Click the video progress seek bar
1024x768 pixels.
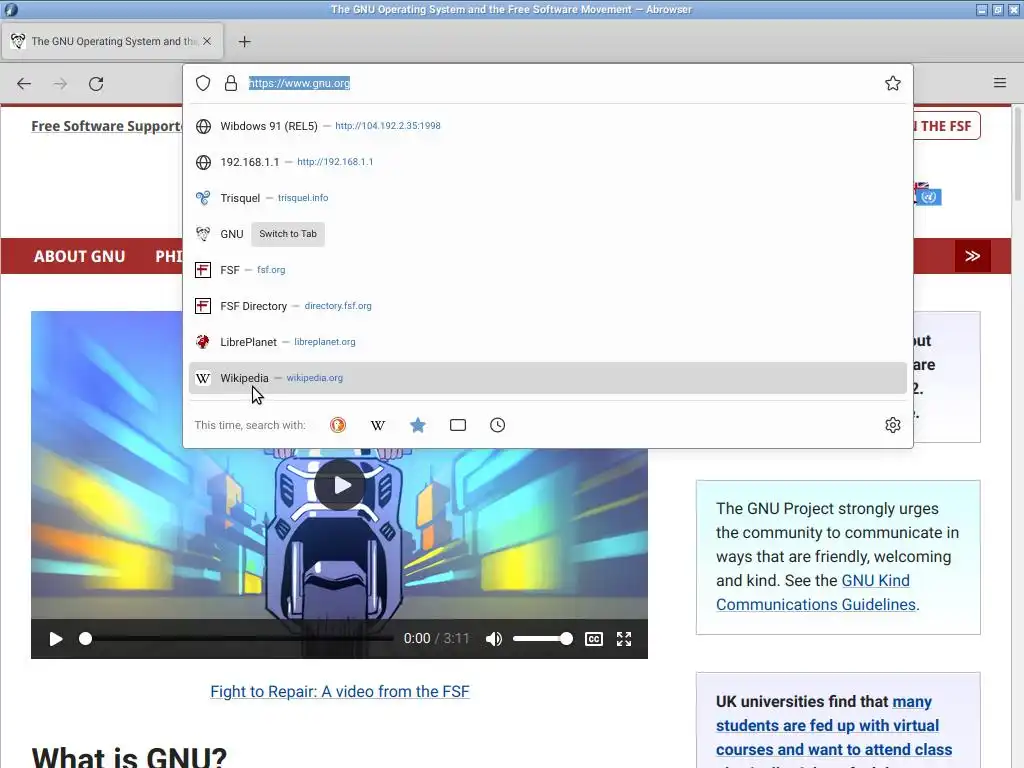[238, 639]
